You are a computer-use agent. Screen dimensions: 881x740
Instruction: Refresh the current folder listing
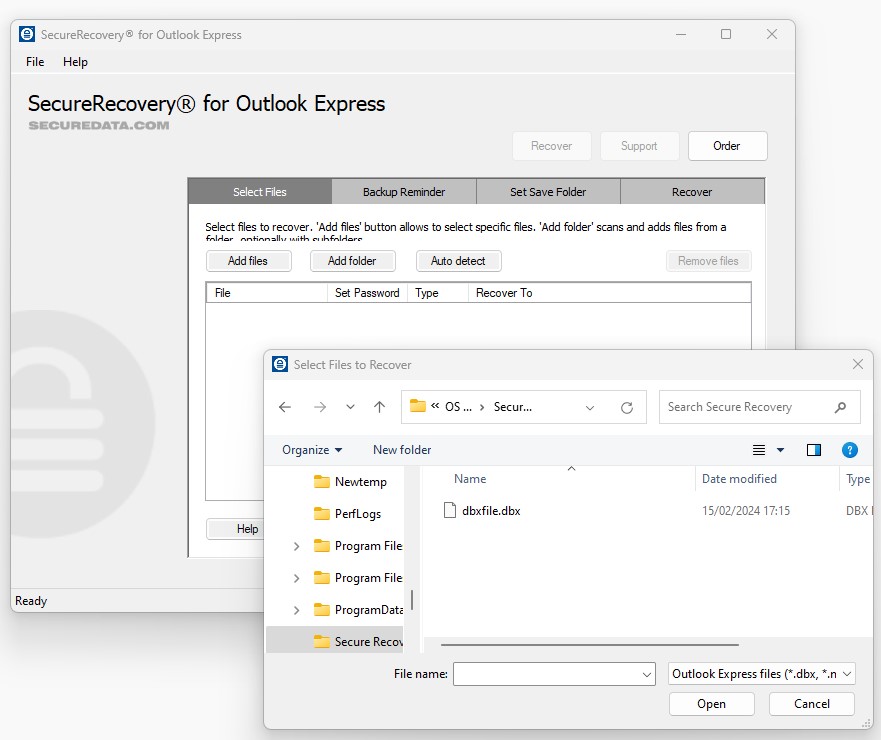(x=627, y=407)
